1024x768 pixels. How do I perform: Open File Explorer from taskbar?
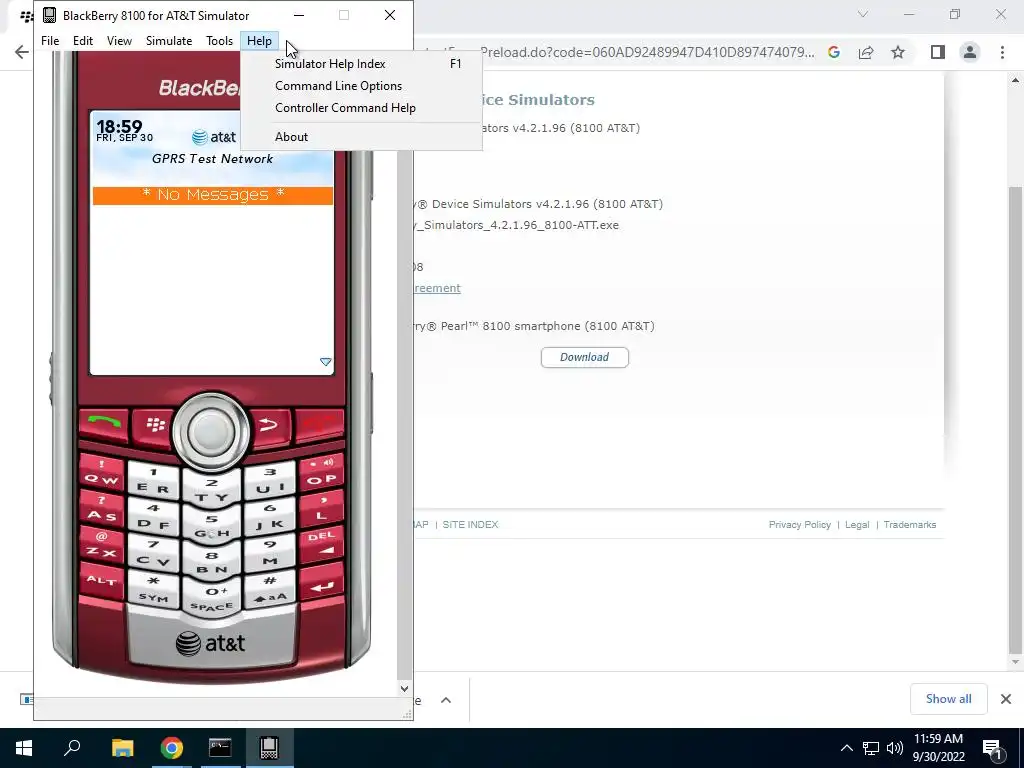(x=122, y=748)
